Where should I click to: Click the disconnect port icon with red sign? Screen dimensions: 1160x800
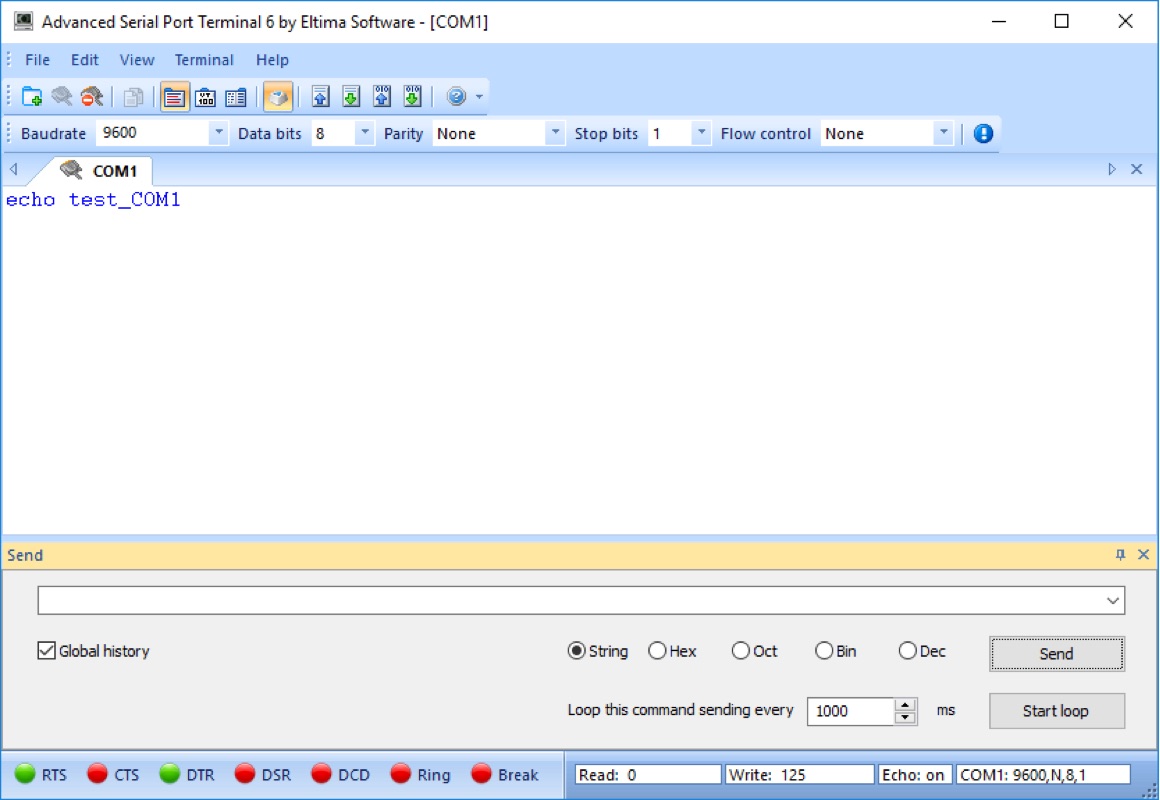point(92,97)
